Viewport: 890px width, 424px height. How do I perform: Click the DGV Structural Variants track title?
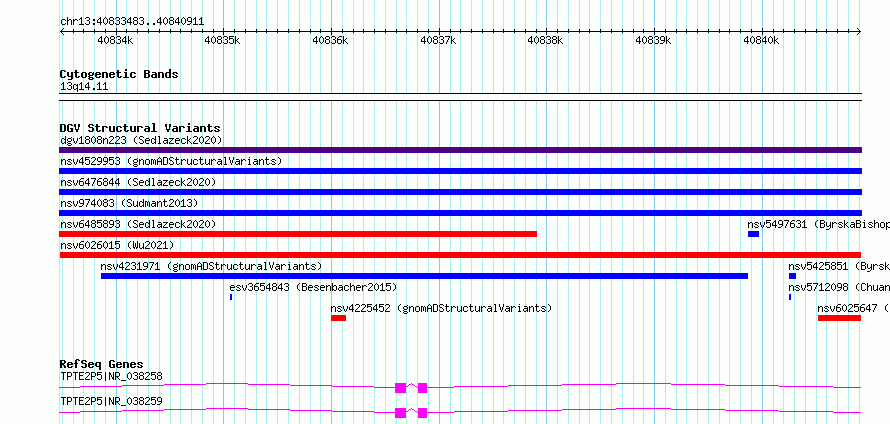(x=140, y=128)
